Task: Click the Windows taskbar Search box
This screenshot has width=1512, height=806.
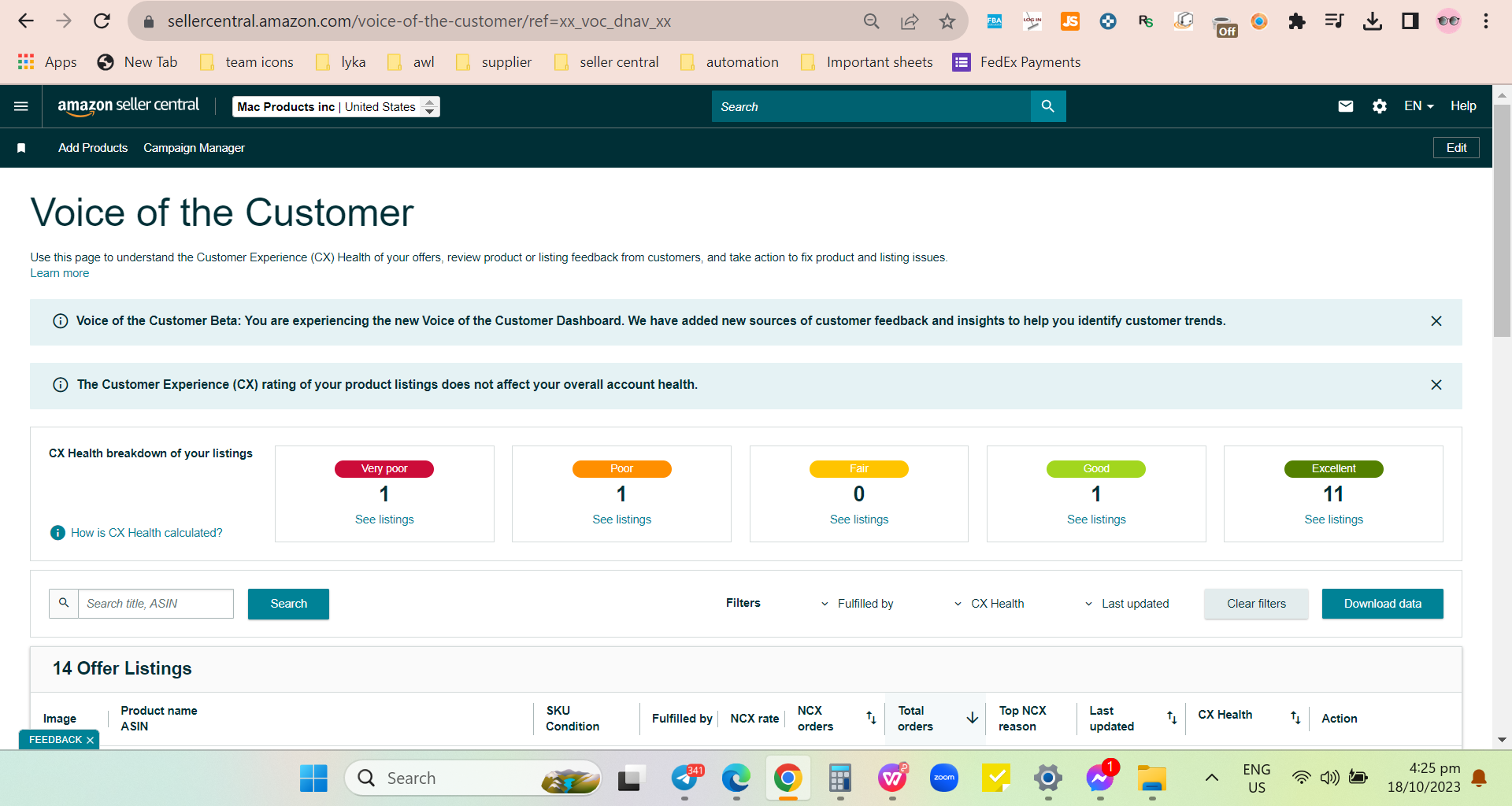Action: tap(472, 778)
